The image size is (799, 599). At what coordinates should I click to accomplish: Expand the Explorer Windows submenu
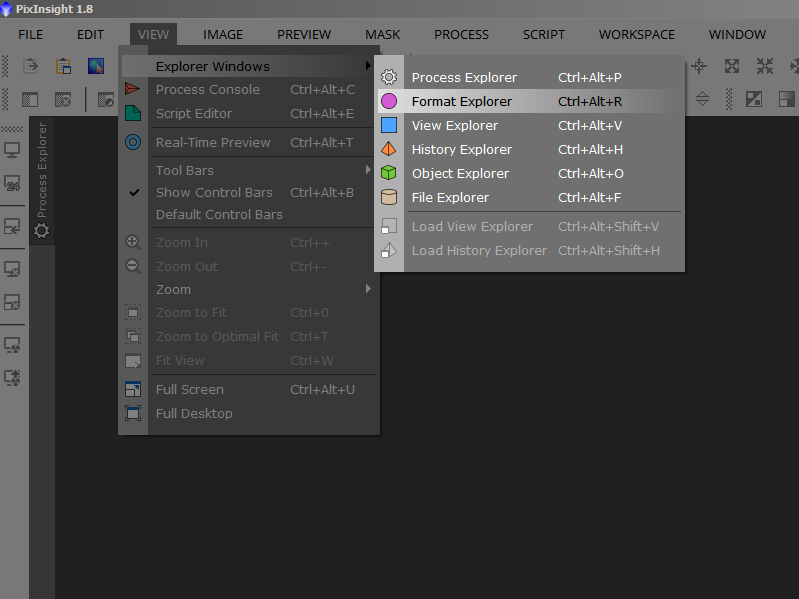248,66
